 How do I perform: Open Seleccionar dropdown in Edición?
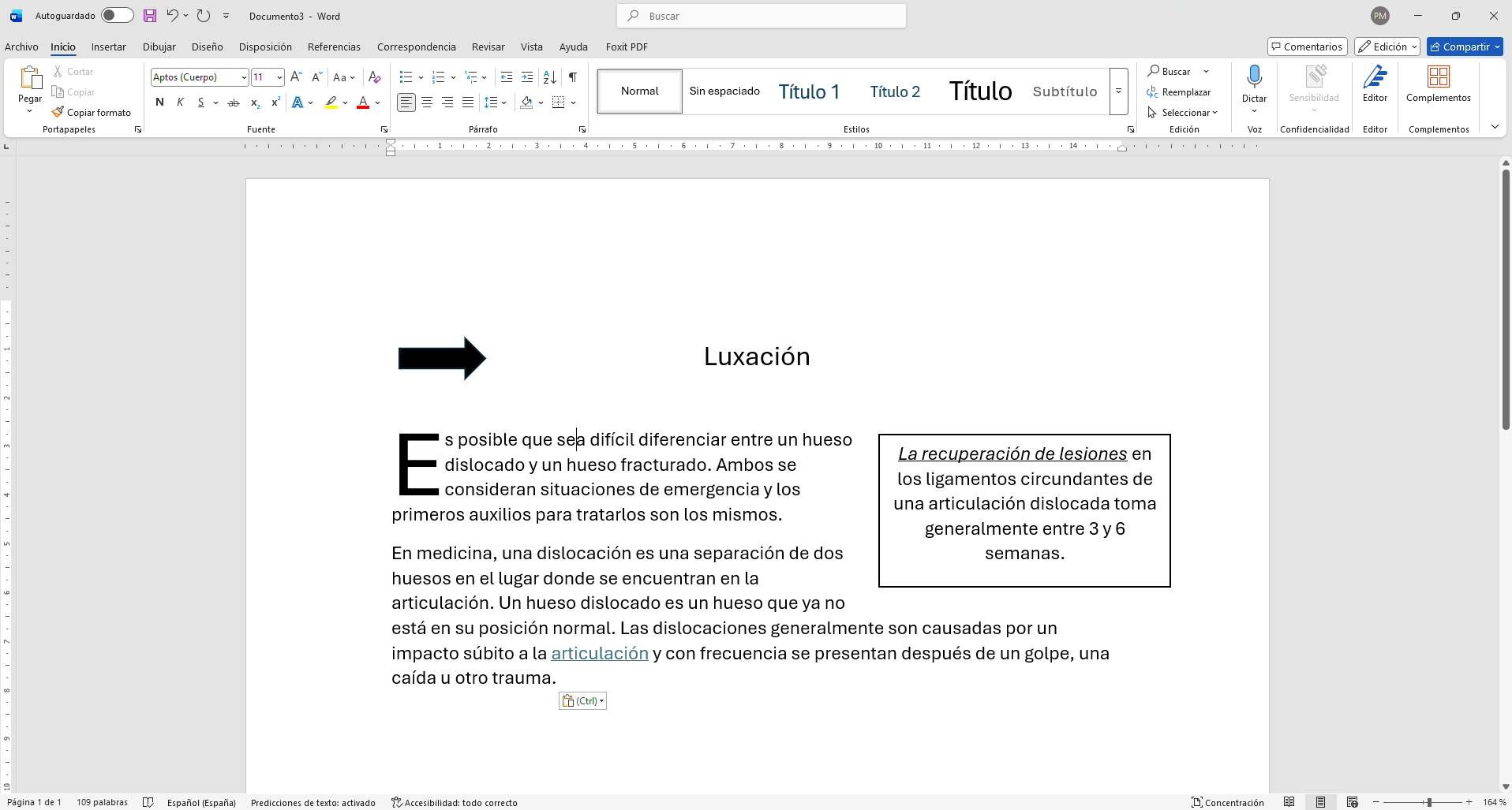[x=1182, y=113]
